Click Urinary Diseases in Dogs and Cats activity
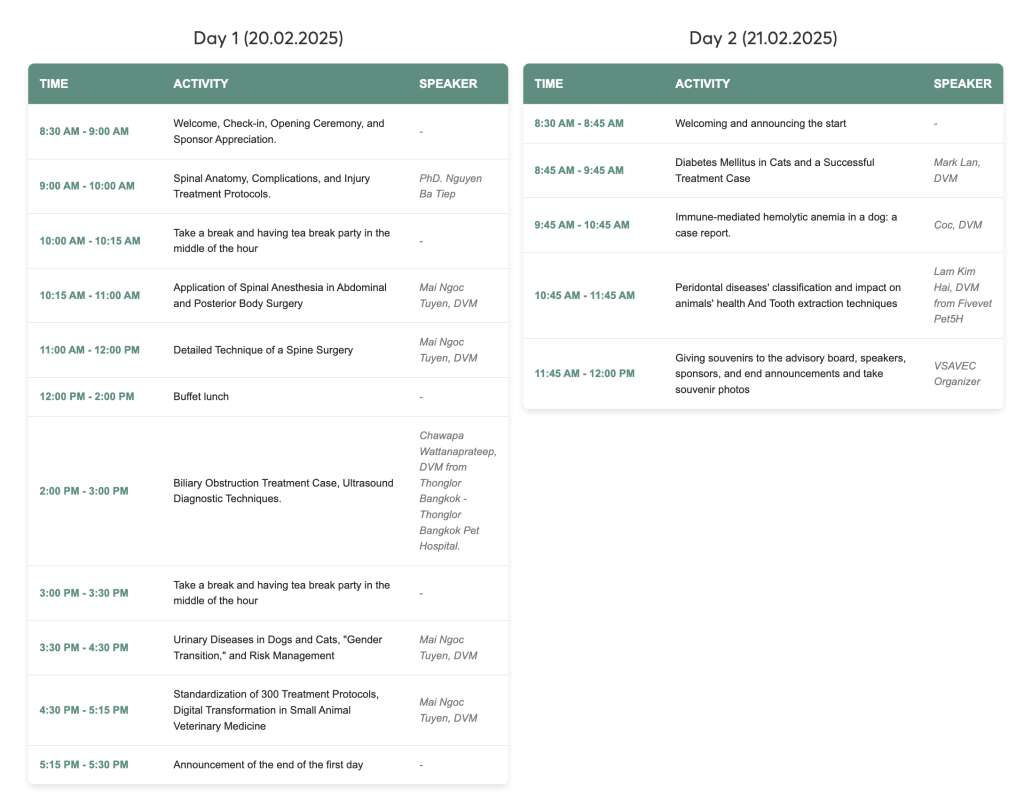Image resolution: width=1024 pixels, height=804 pixels. 278,648
